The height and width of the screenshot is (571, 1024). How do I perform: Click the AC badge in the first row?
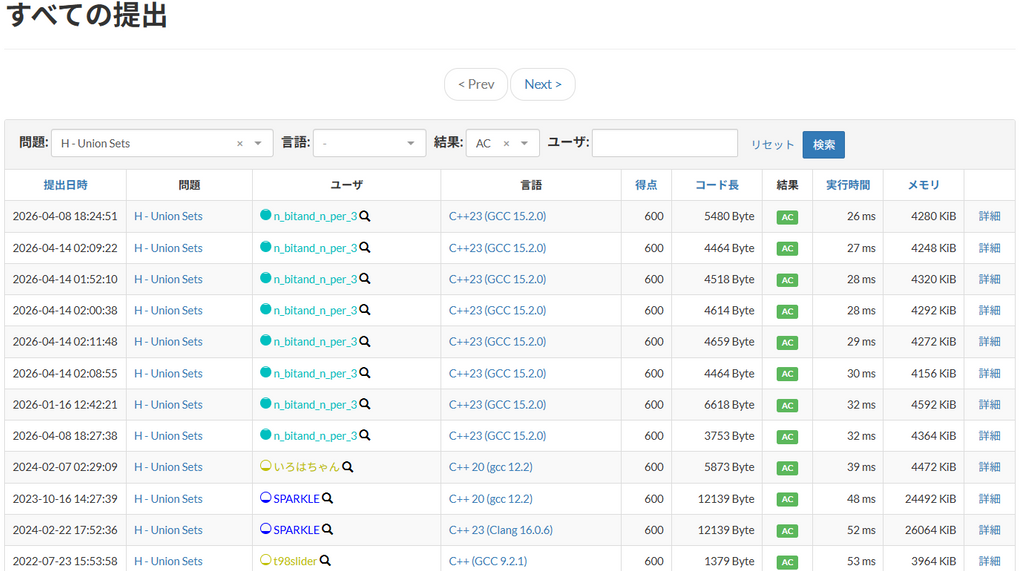coord(787,217)
